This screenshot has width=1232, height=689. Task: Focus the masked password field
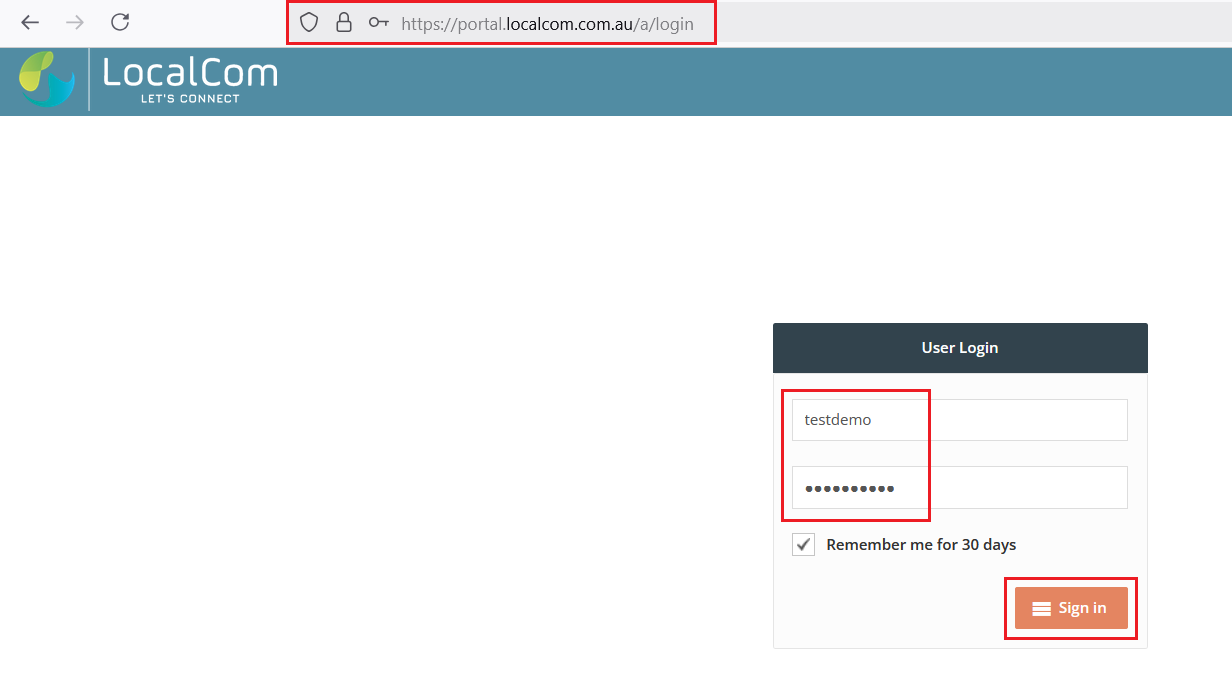click(959, 488)
